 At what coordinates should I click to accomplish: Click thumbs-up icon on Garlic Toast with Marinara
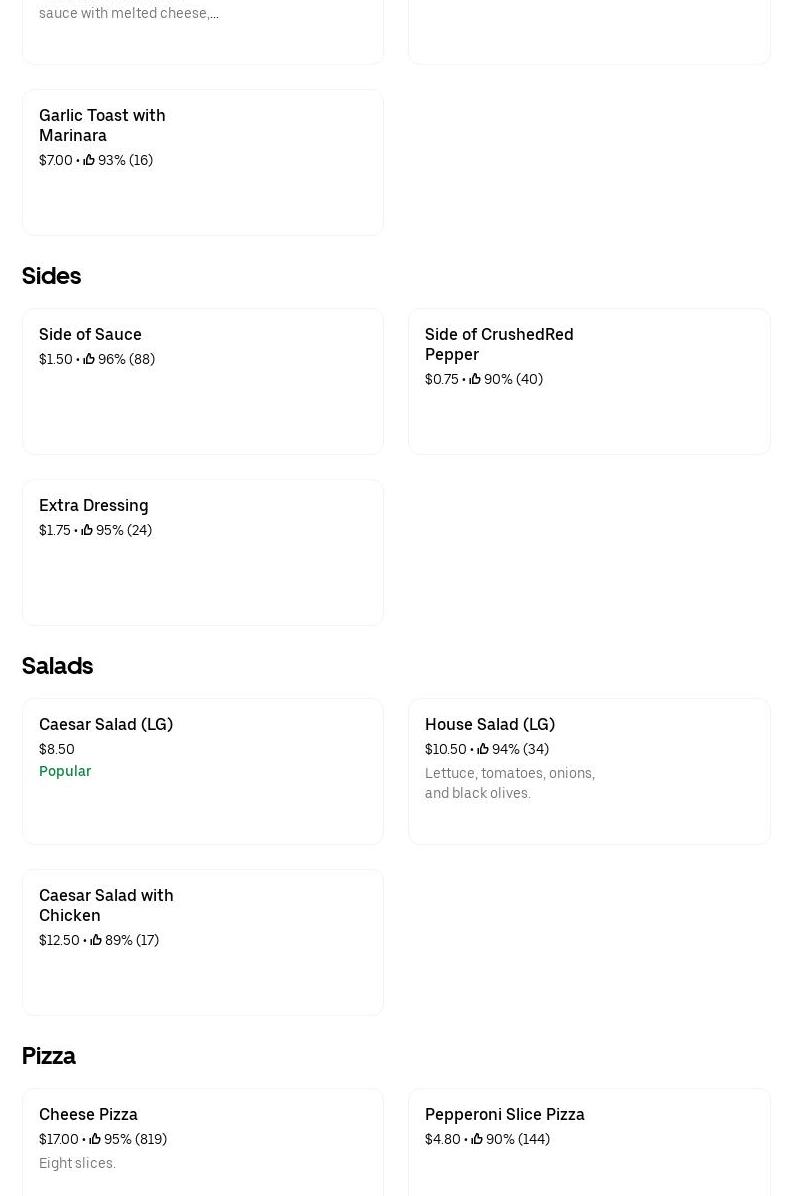[89, 160]
